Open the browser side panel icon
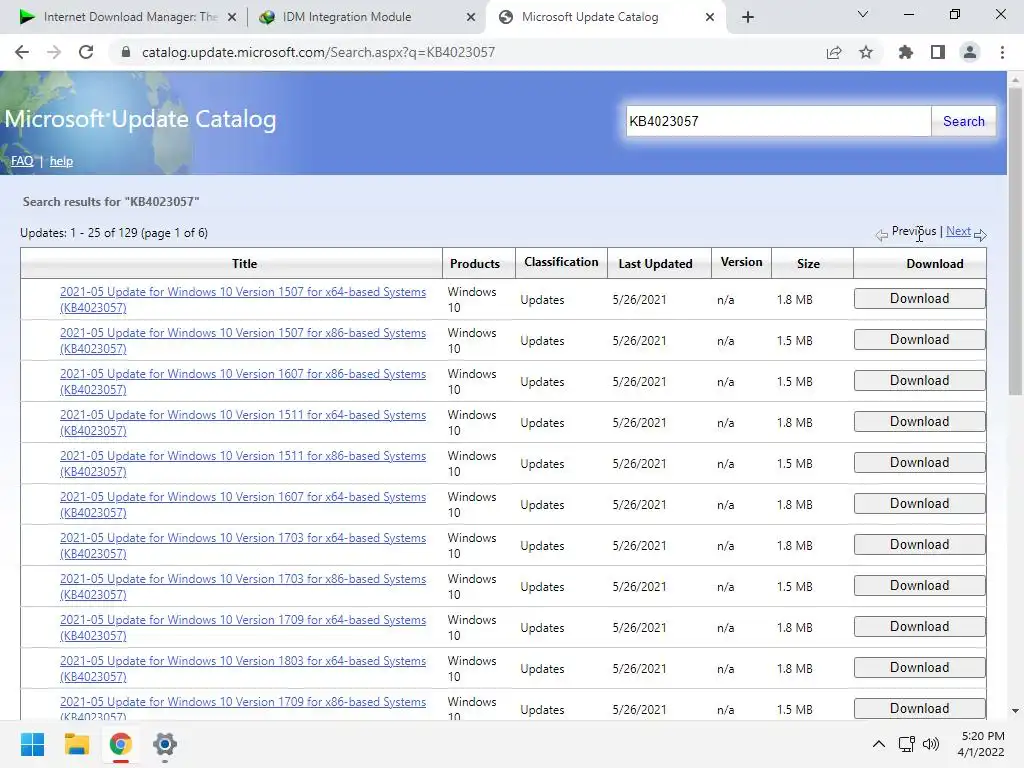Image resolution: width=1024 pixels, height=768 pixels. [x=938, y=52]
